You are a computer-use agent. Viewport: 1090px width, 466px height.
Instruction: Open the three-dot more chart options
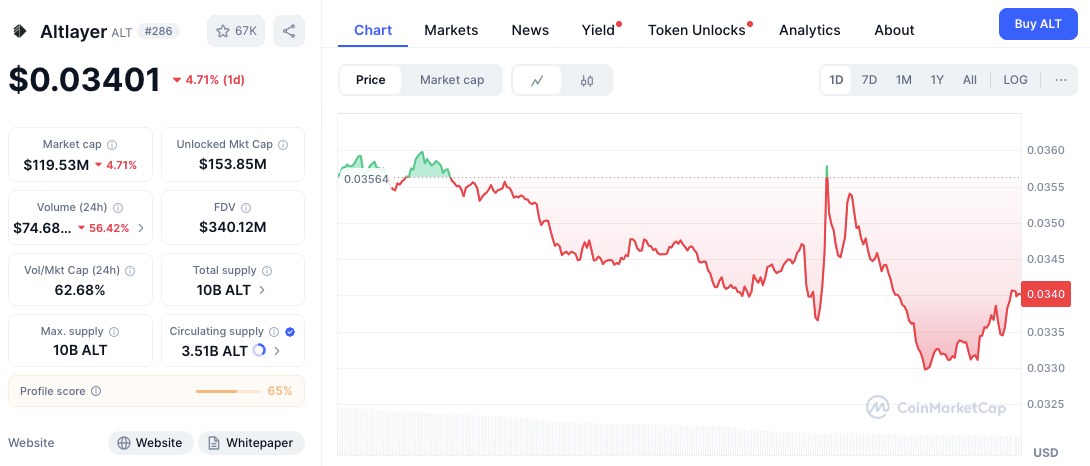click(1061, 80)
